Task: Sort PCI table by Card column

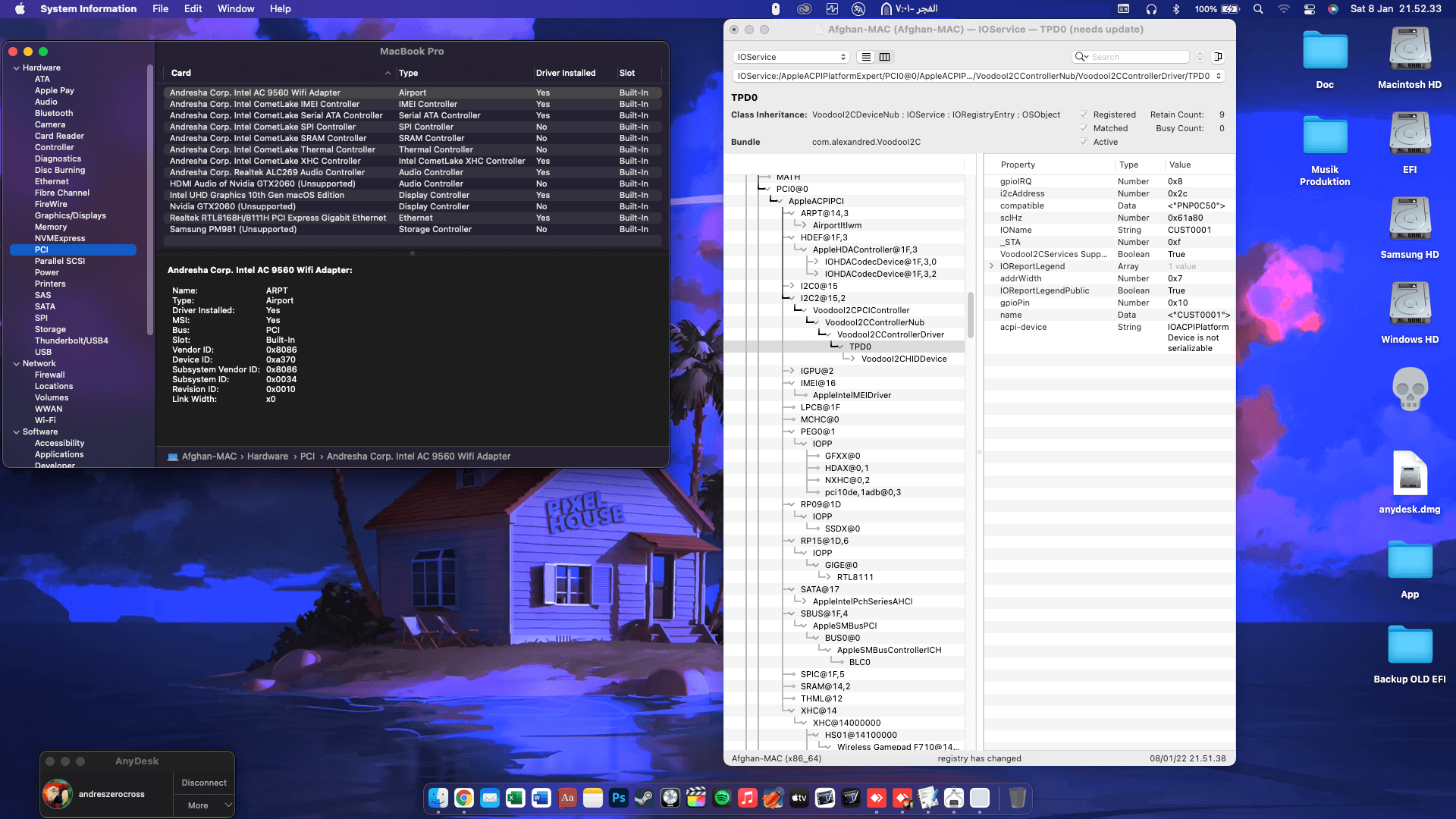Action: click(281, 73)
